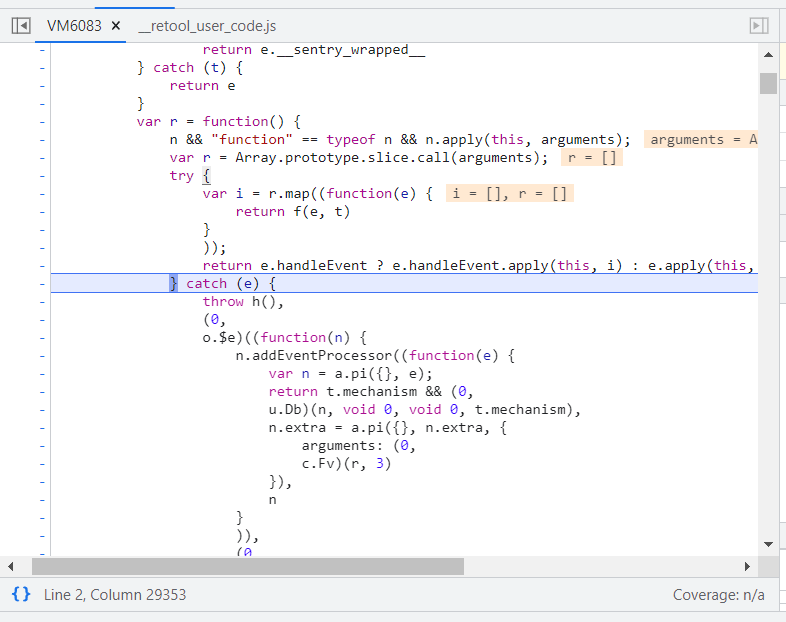Click 'return t.mechanism && (0,' line
Image resolution: width=786 pixels, height=622 pixels.
pyautogui.click(x=371, y=392)
